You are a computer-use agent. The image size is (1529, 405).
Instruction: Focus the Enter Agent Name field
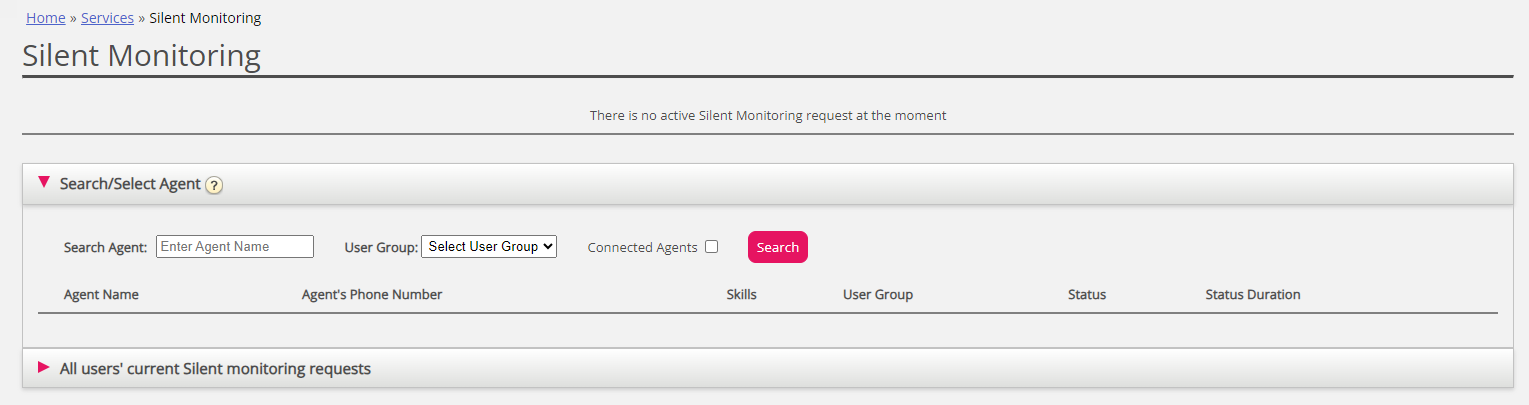(235, 246)
